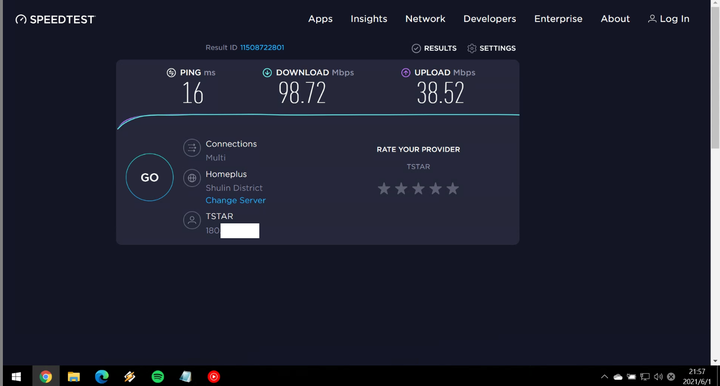The height and width of the screenshot is (386, 720).
Task: Open the red YouTube Music taskbar icon
Action: [x=214, y=376]
